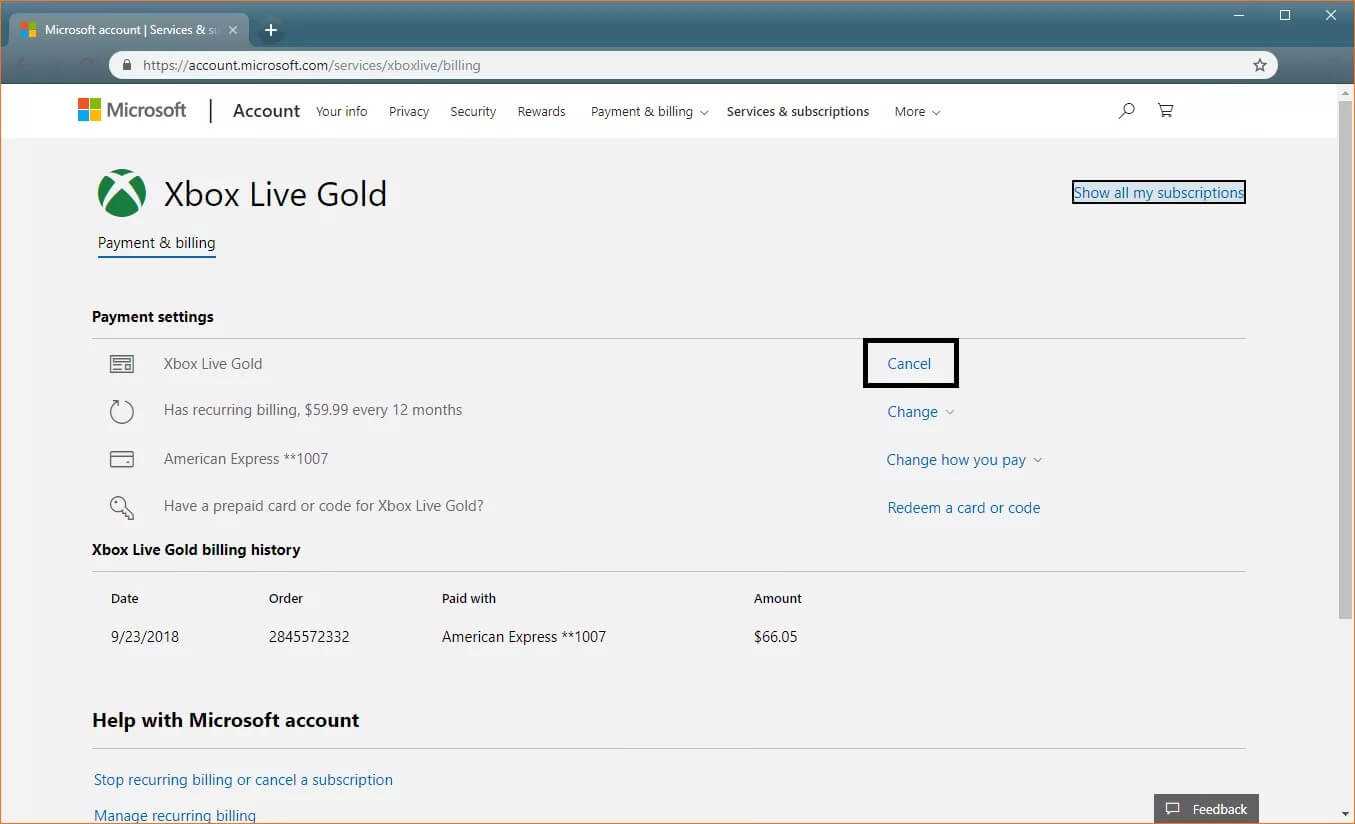Open Stop recurring billing or cancel a subscription
The height and width of the screenshot is (824, 1355).
243,780
